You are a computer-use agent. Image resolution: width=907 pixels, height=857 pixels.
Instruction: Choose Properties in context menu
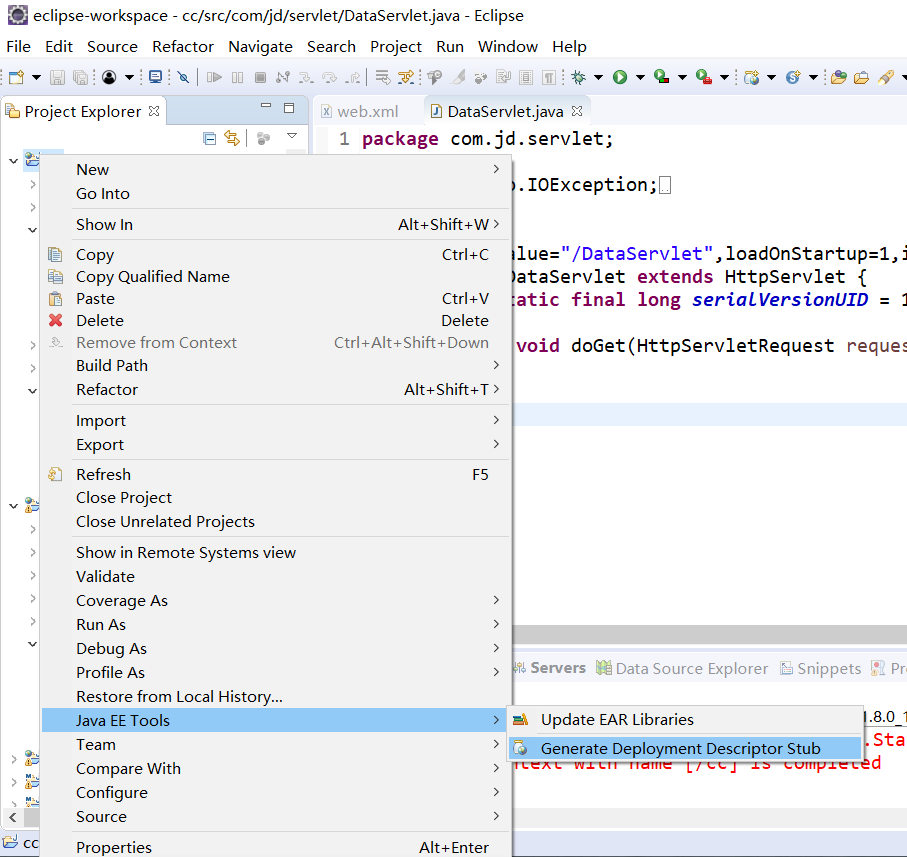pyautogui.click(x=275, y=847)
